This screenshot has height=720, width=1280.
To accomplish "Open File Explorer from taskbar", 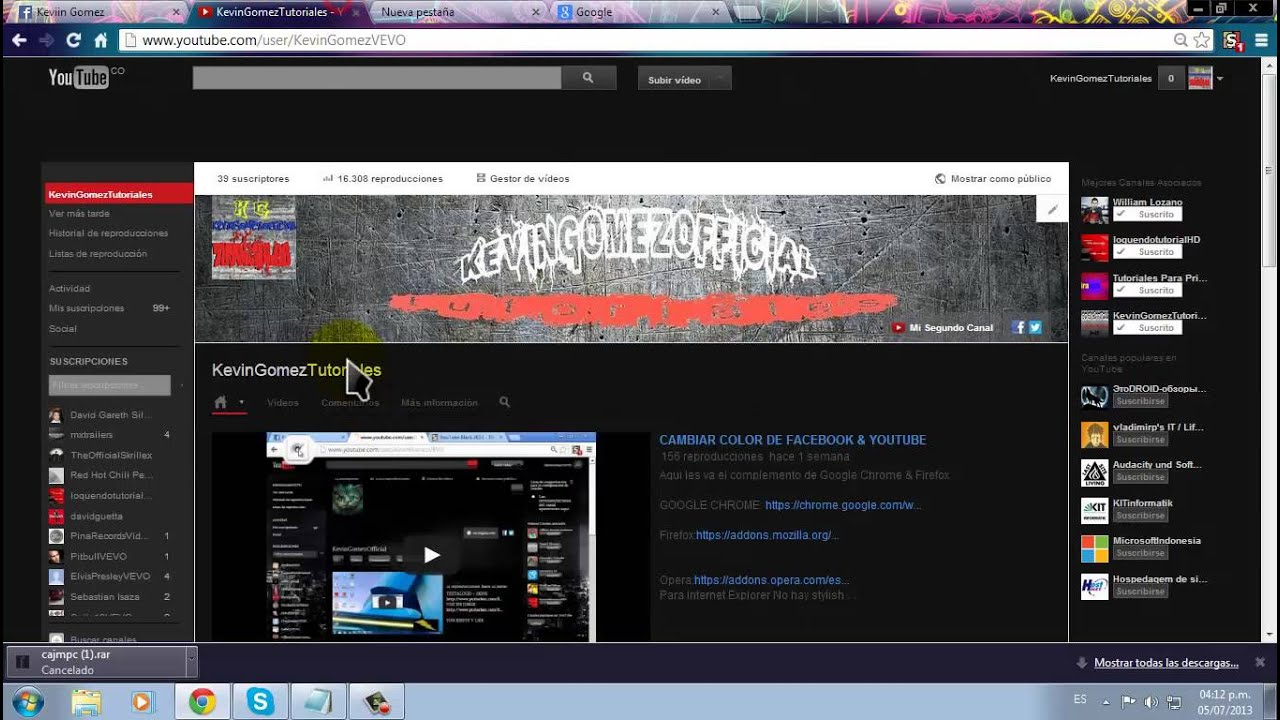I will (86, 701).
